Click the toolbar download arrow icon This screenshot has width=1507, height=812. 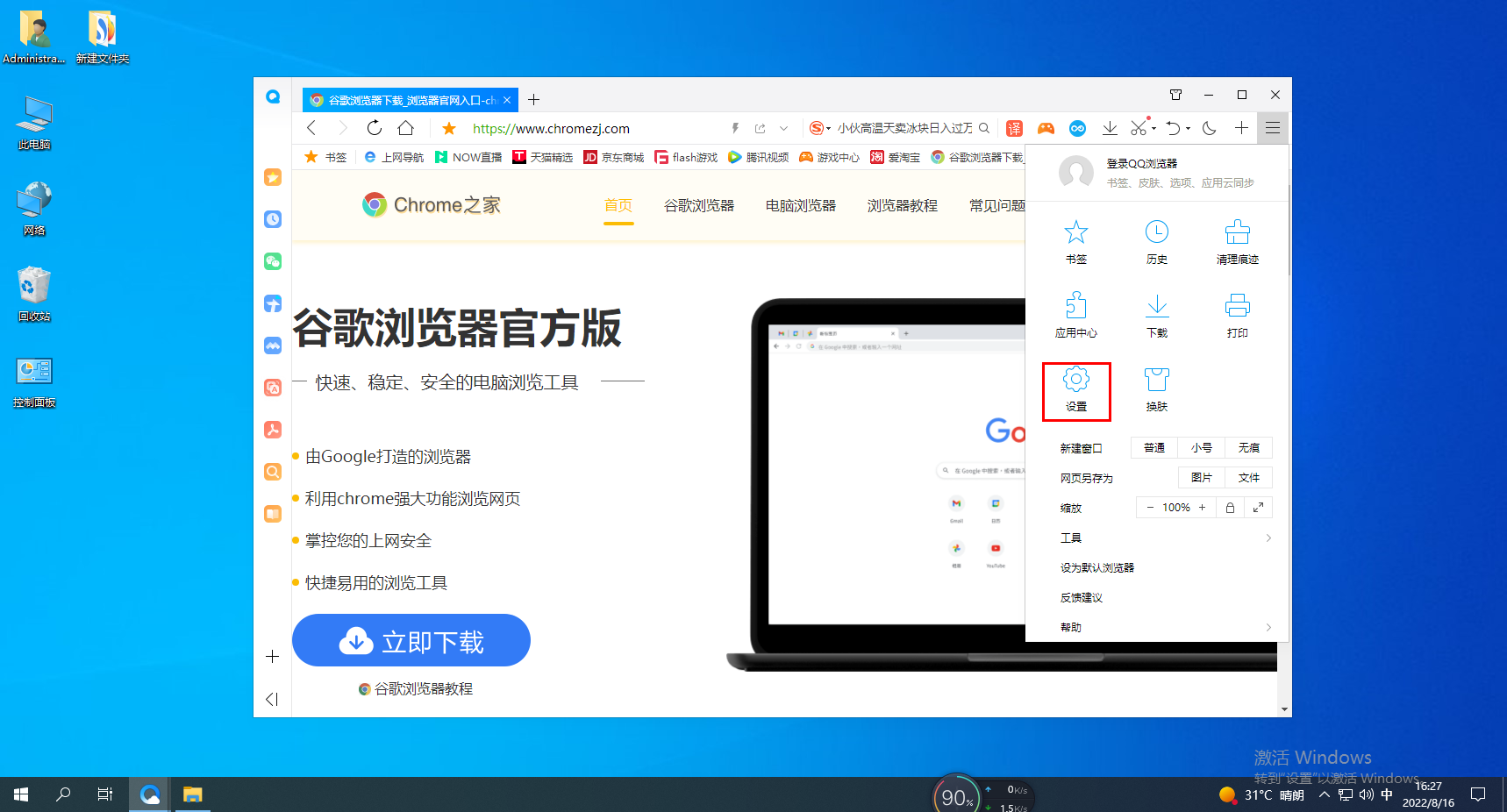point(1110,128)
